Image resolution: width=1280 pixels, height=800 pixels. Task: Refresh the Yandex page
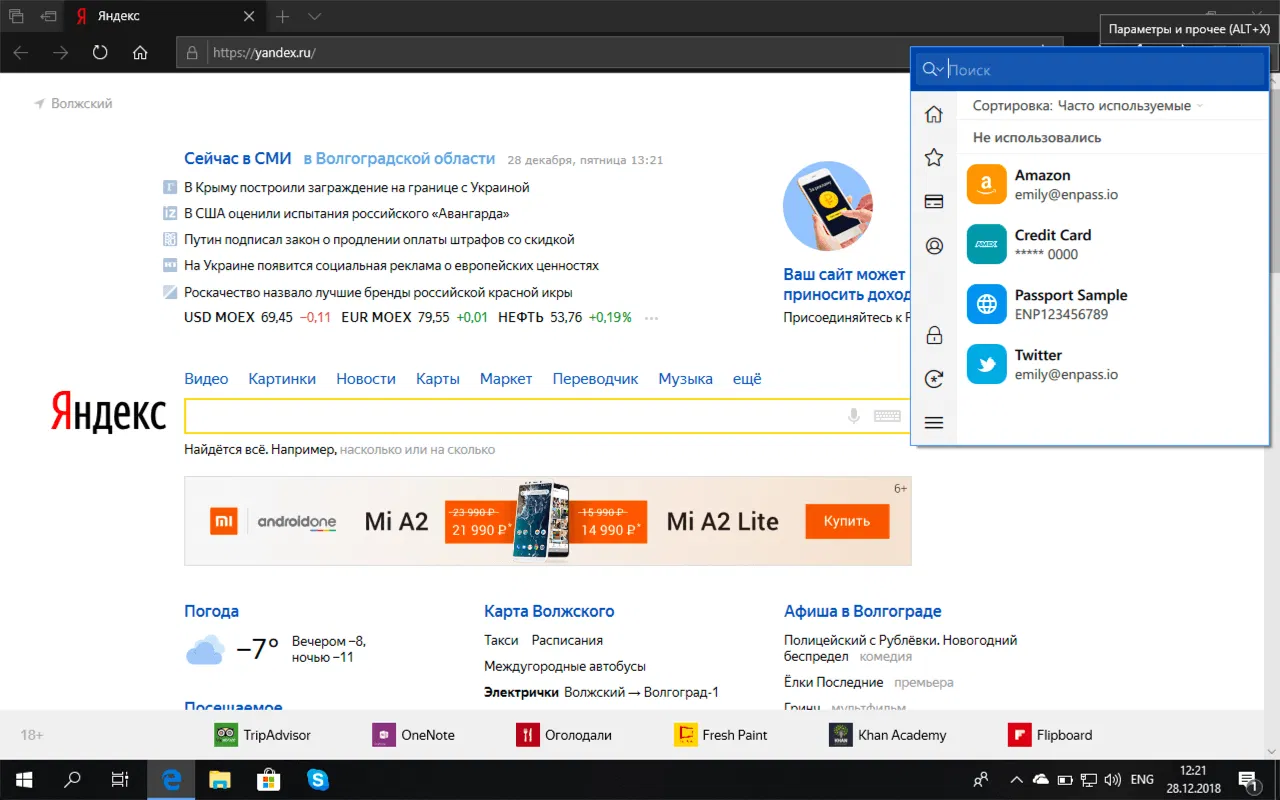[100, 53]
